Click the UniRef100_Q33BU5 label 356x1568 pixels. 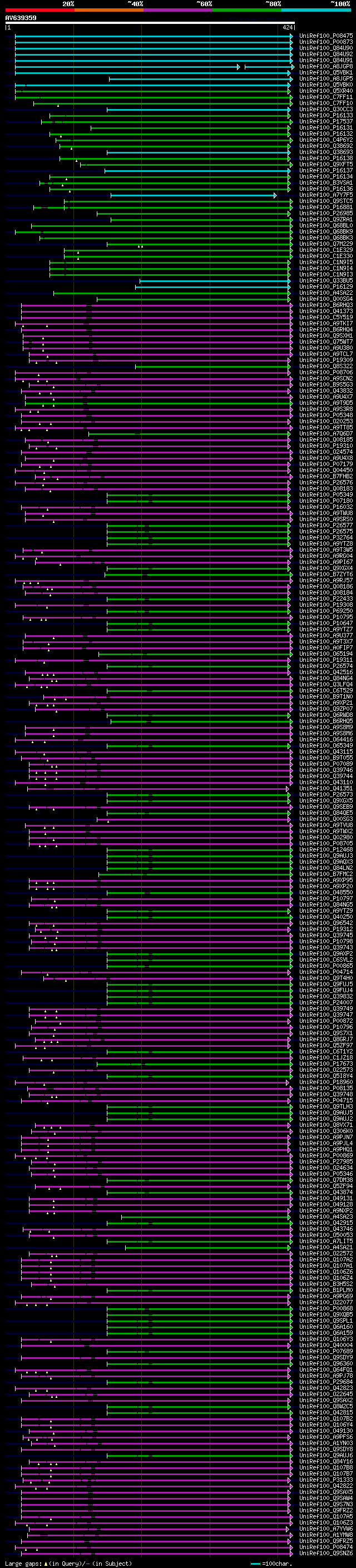coord(325,280)
